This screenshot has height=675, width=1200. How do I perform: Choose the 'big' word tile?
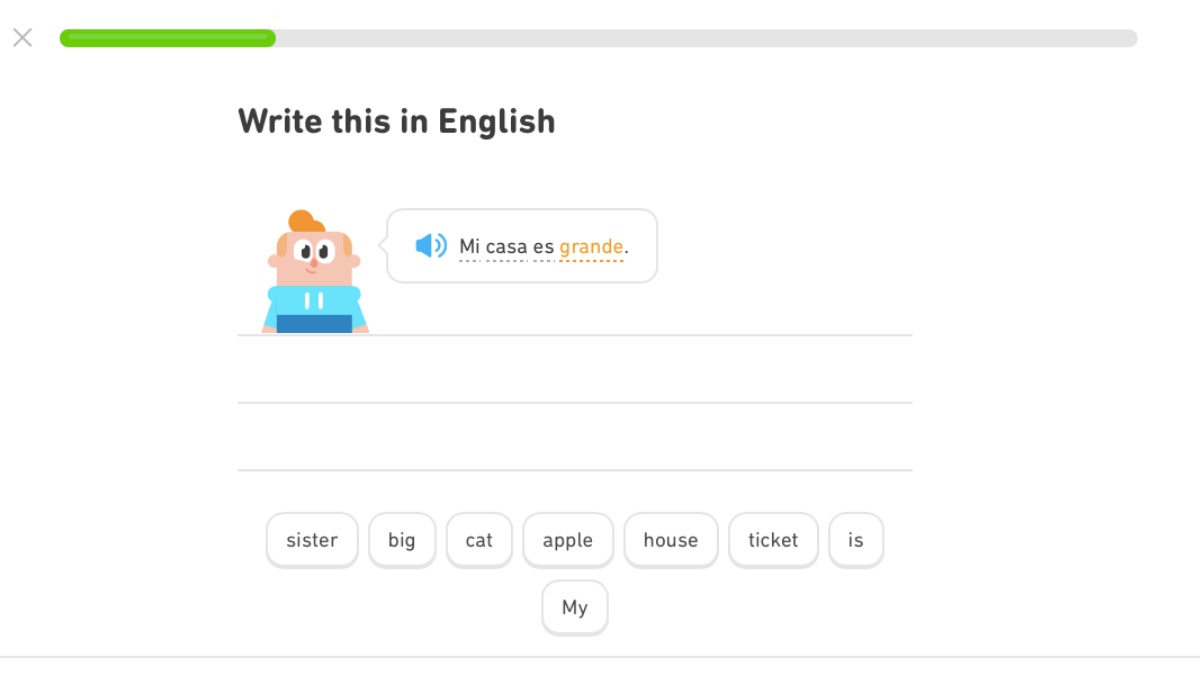(402, 540)
